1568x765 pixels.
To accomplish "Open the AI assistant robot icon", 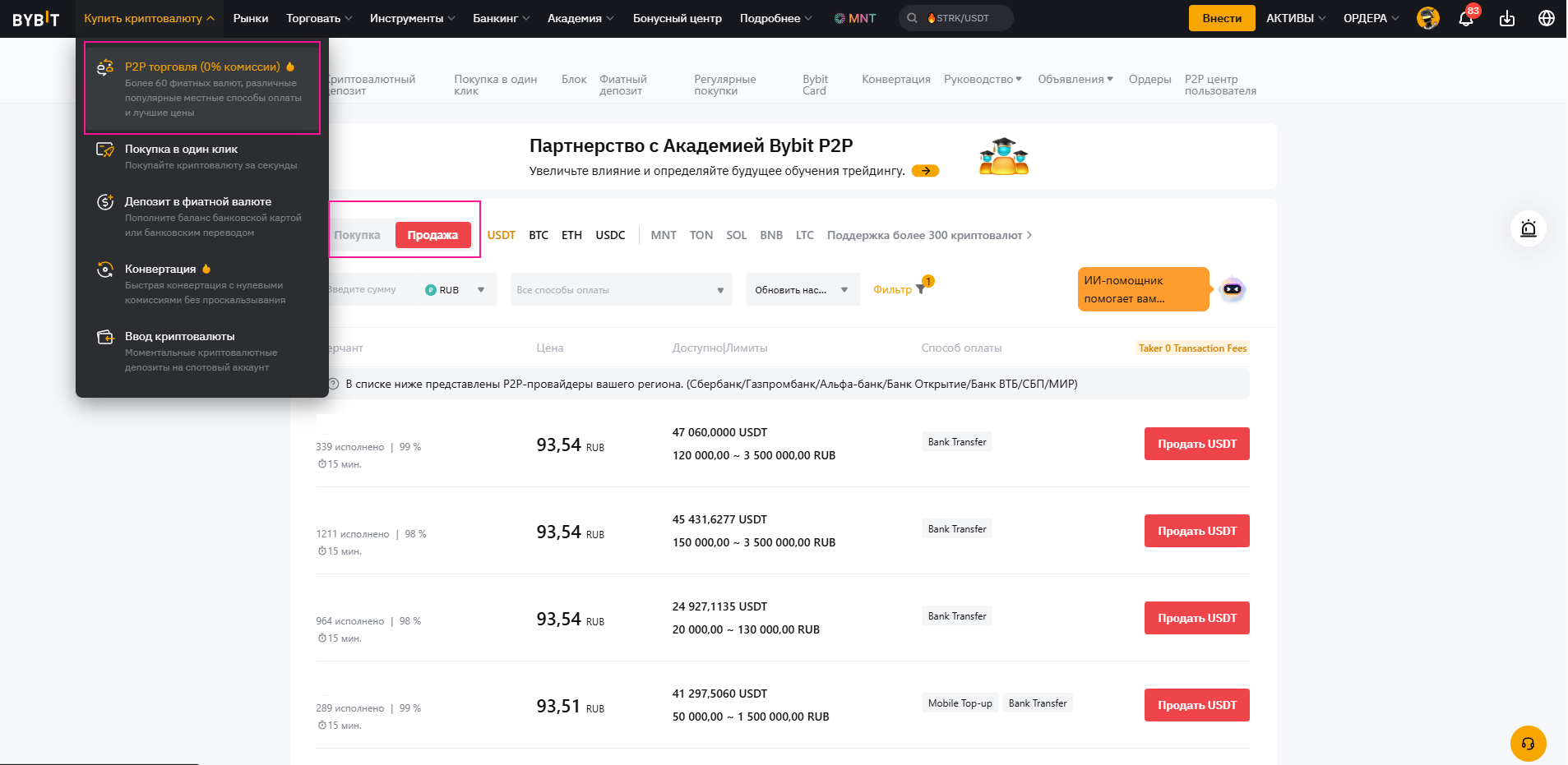I will (x=1232, y=289).
